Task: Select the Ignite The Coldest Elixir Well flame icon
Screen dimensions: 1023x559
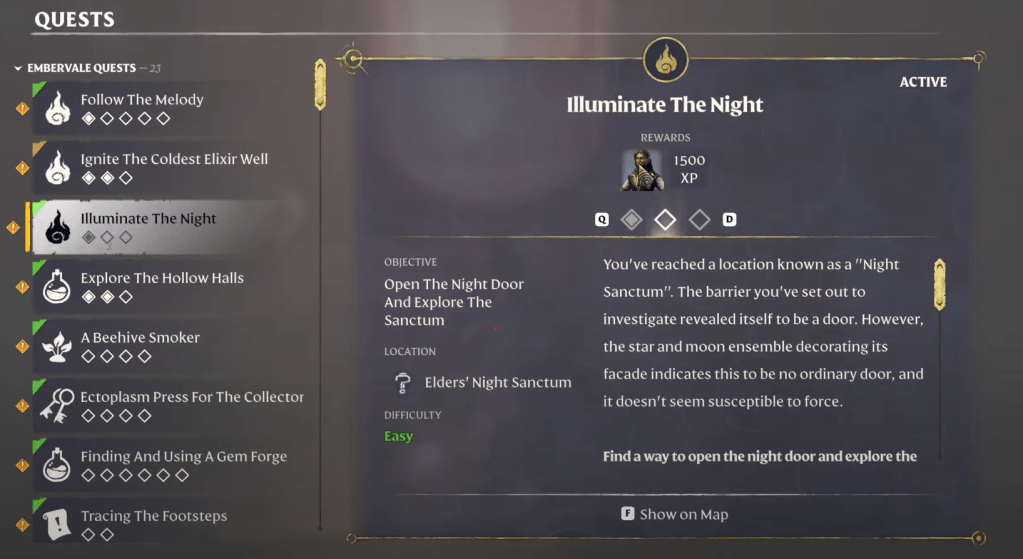Action: coord(58,168)
